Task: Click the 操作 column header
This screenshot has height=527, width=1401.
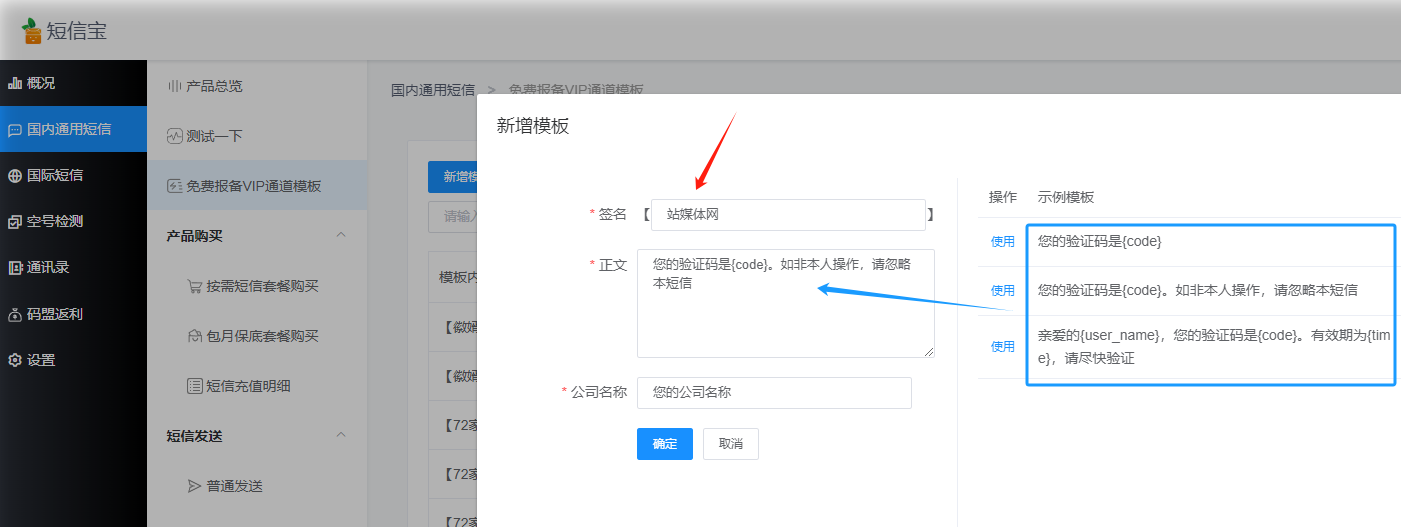Action: pyautogui.click(x=1003, y=197)
